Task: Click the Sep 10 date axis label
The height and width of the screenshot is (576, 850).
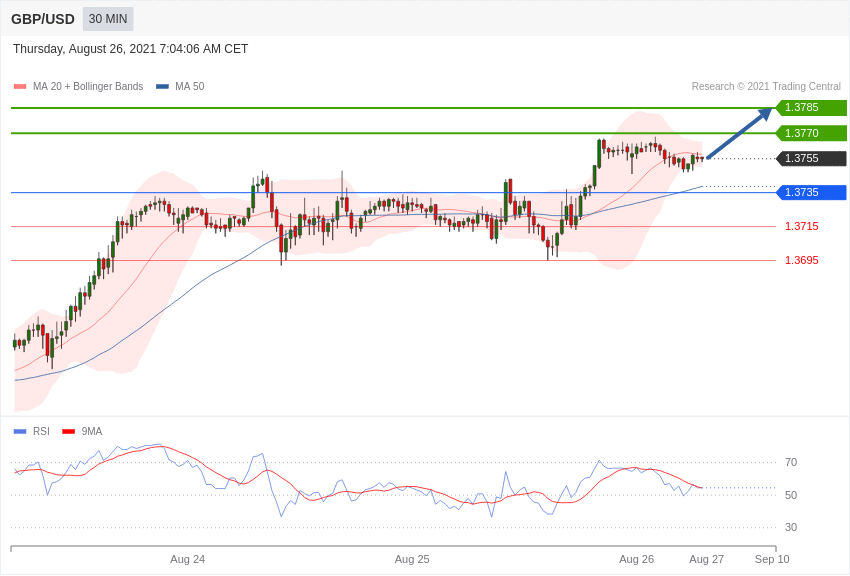Action: (771, 559)
